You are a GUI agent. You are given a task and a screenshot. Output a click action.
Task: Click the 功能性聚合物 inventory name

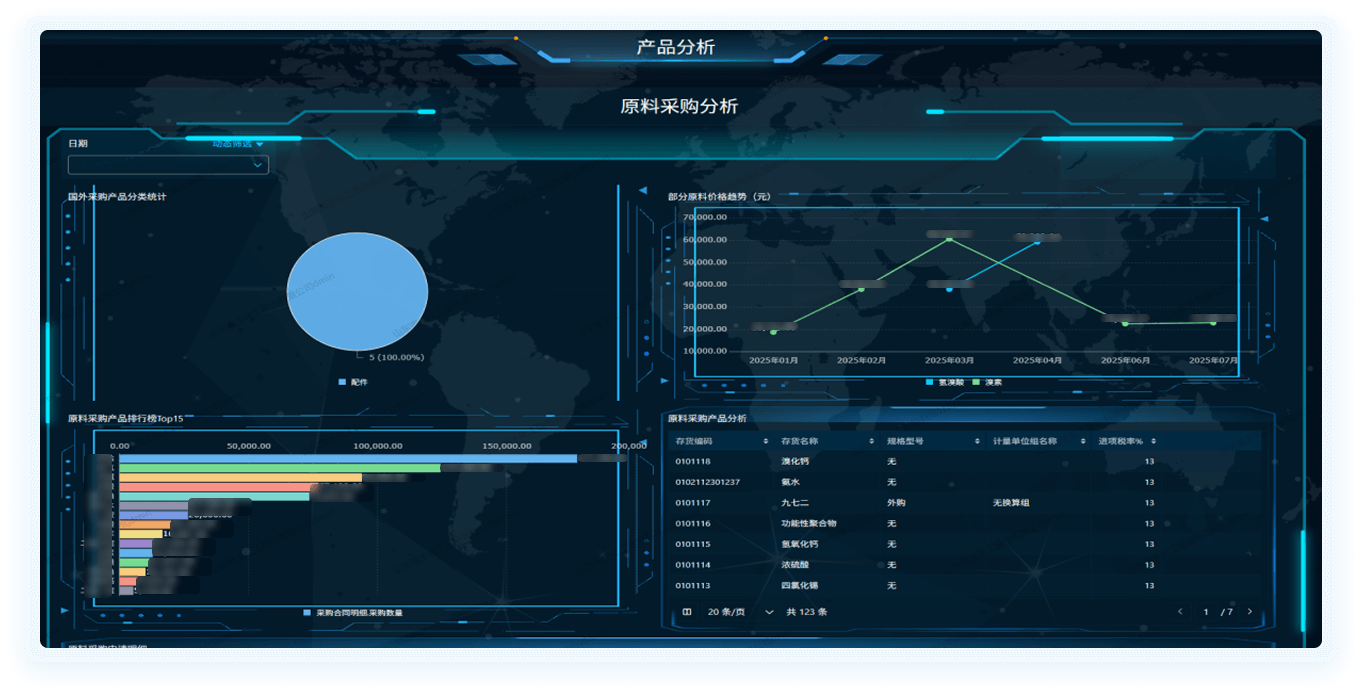(808, 523)
